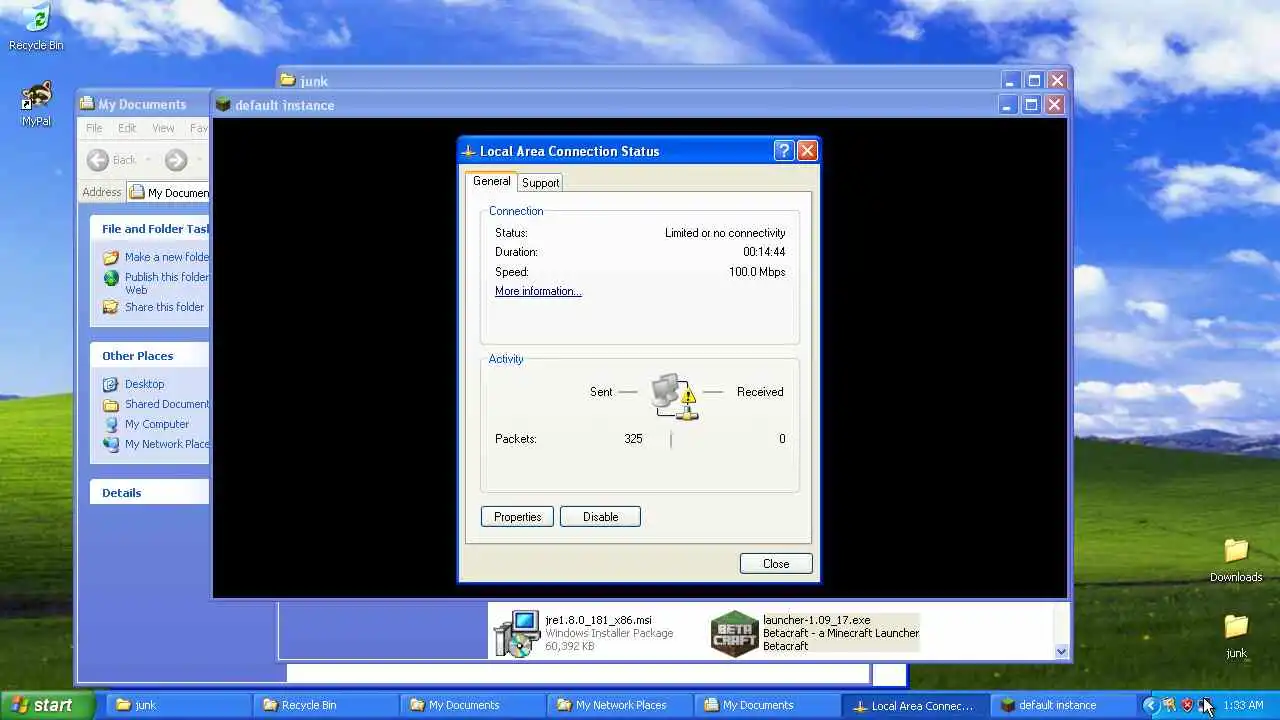Image resolution: width=1280 pixels, height=720 pixels.
Task: Minimize the default instance window
Action: point(1008,105)
